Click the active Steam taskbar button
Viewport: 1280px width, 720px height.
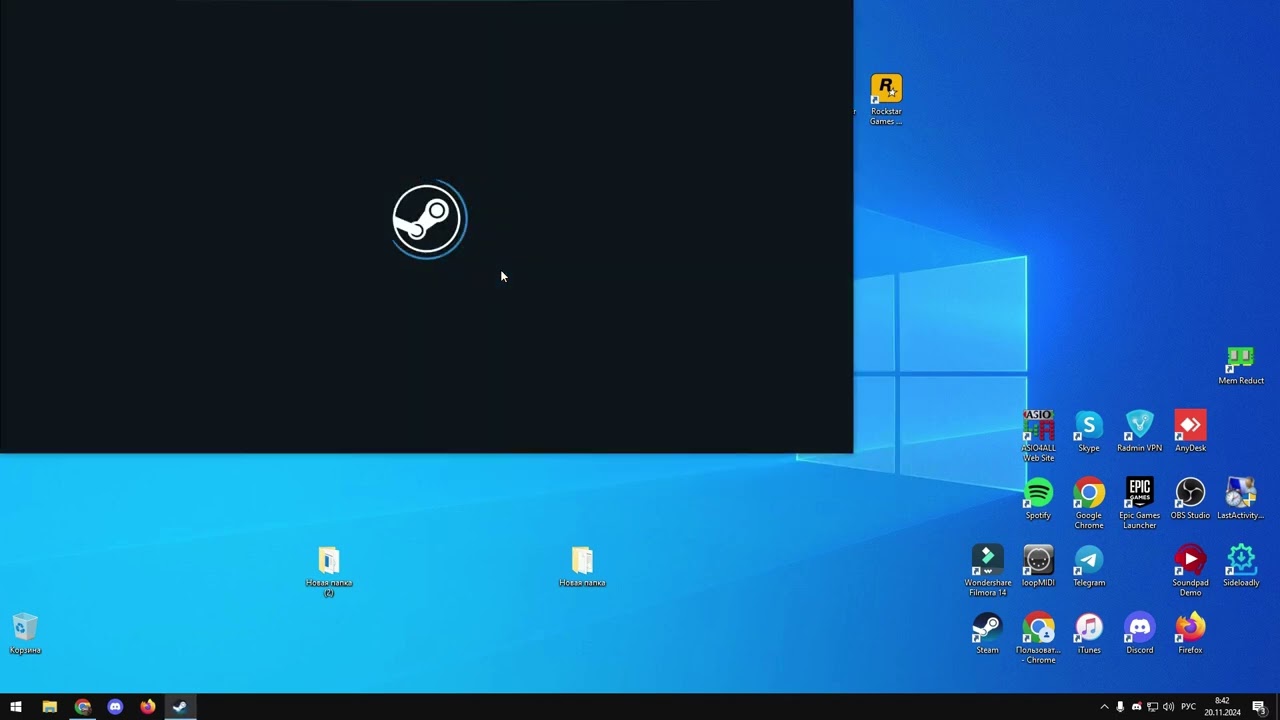point(180,707)
